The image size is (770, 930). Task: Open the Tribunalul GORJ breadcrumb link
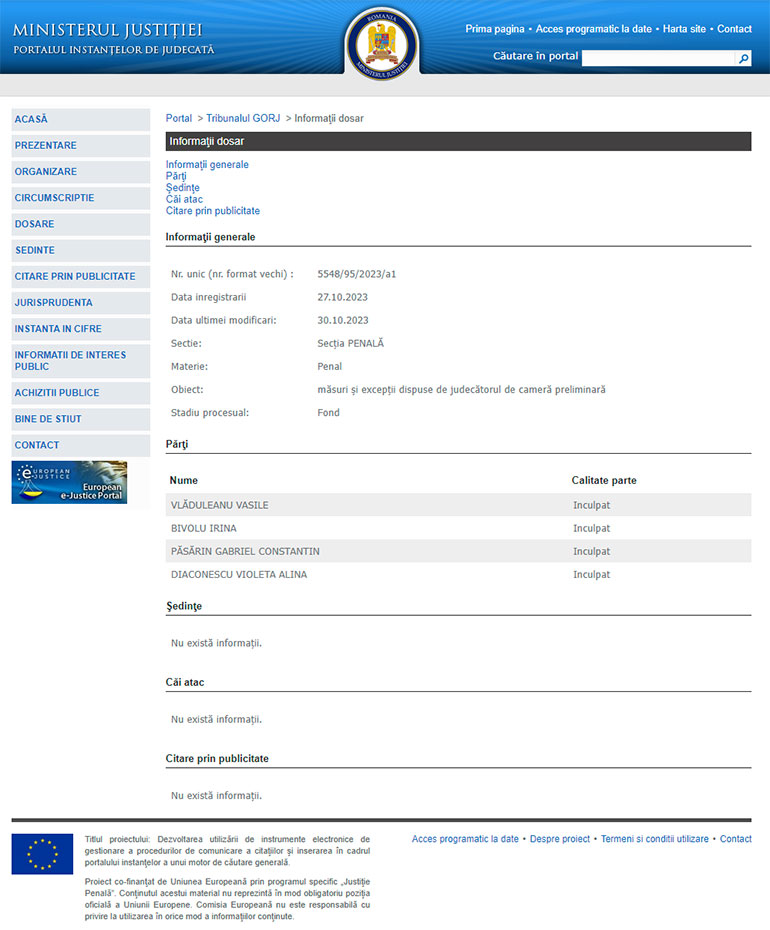coord(243,118)
